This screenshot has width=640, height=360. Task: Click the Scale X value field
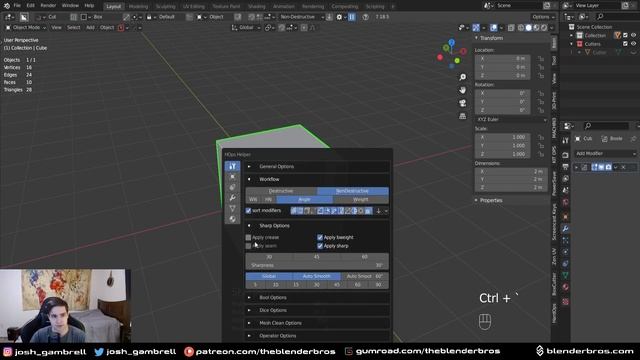pos(503,137)
